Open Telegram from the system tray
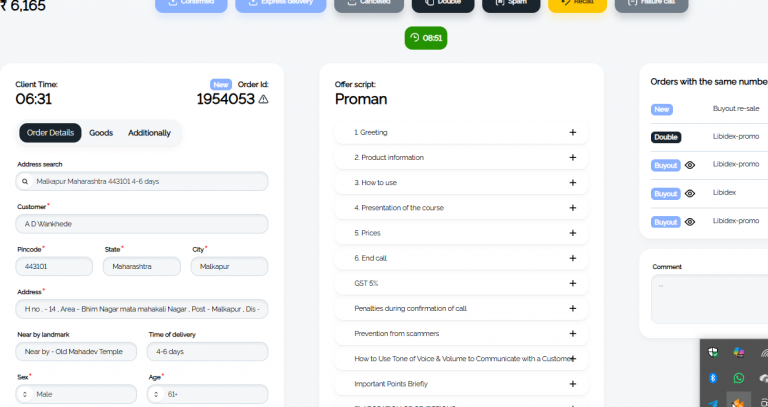 [x=713, y=404]
